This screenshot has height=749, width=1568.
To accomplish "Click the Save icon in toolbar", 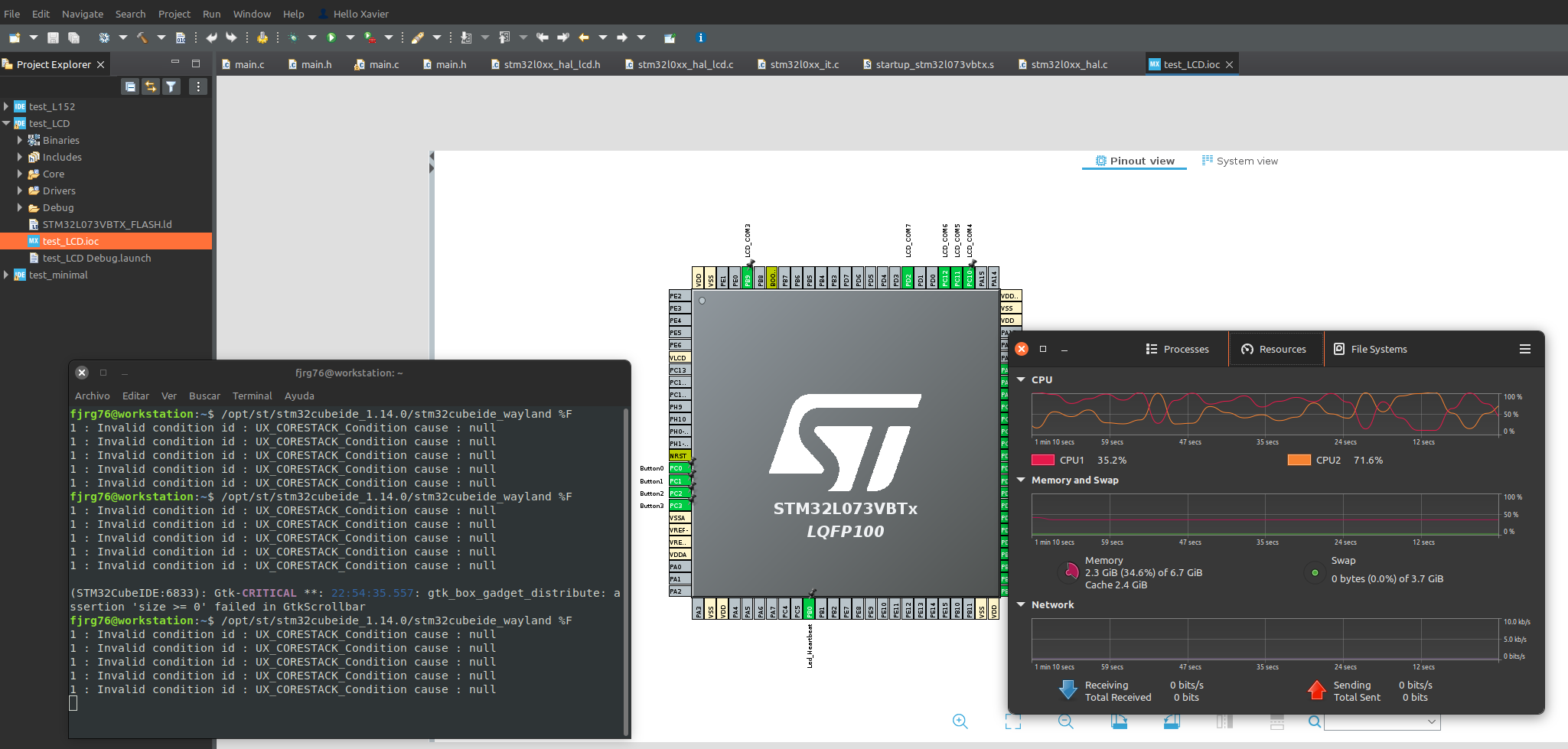I will coord(53,37).
